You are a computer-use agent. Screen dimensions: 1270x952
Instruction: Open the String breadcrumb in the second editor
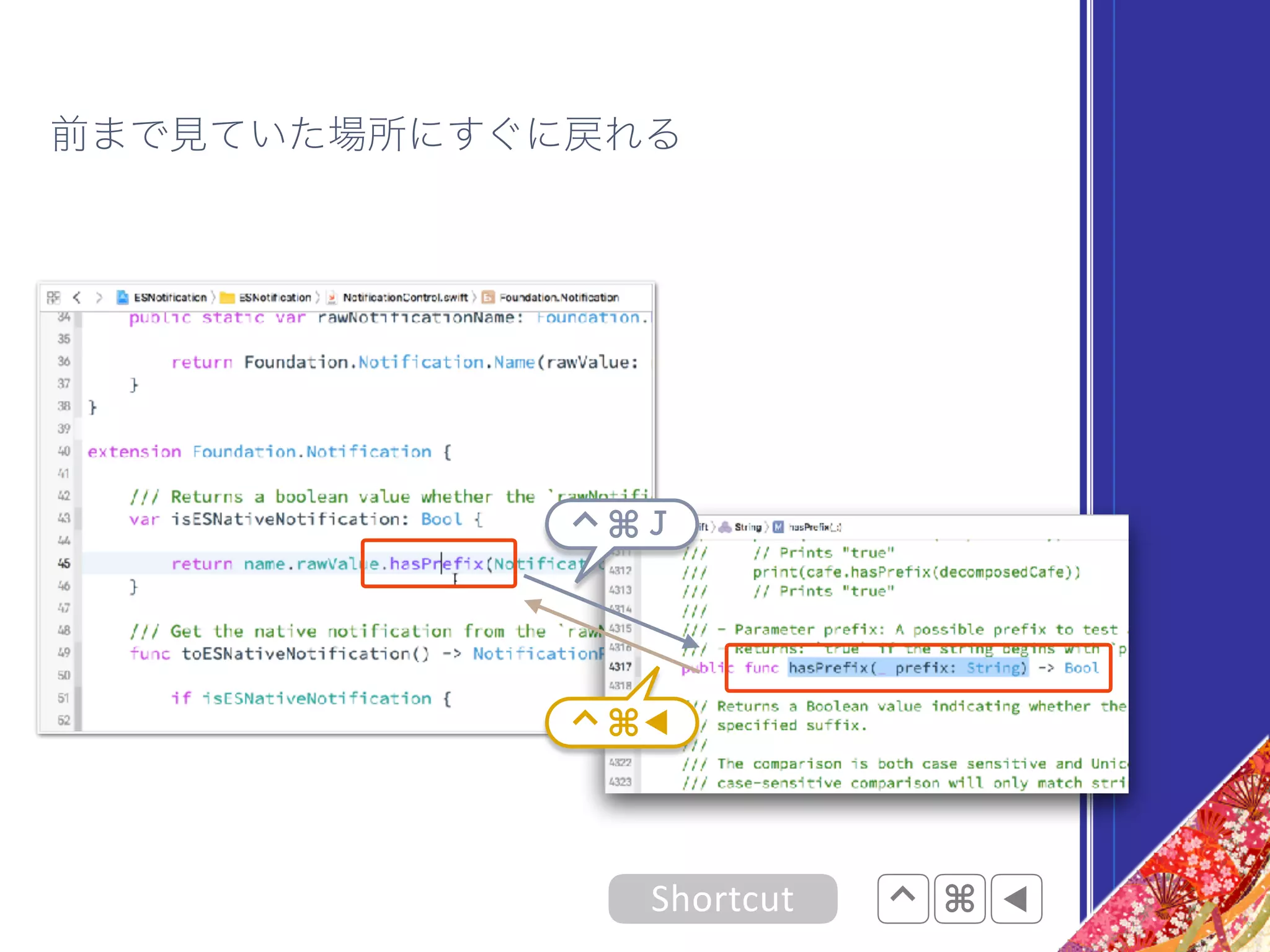coord(740,527)
